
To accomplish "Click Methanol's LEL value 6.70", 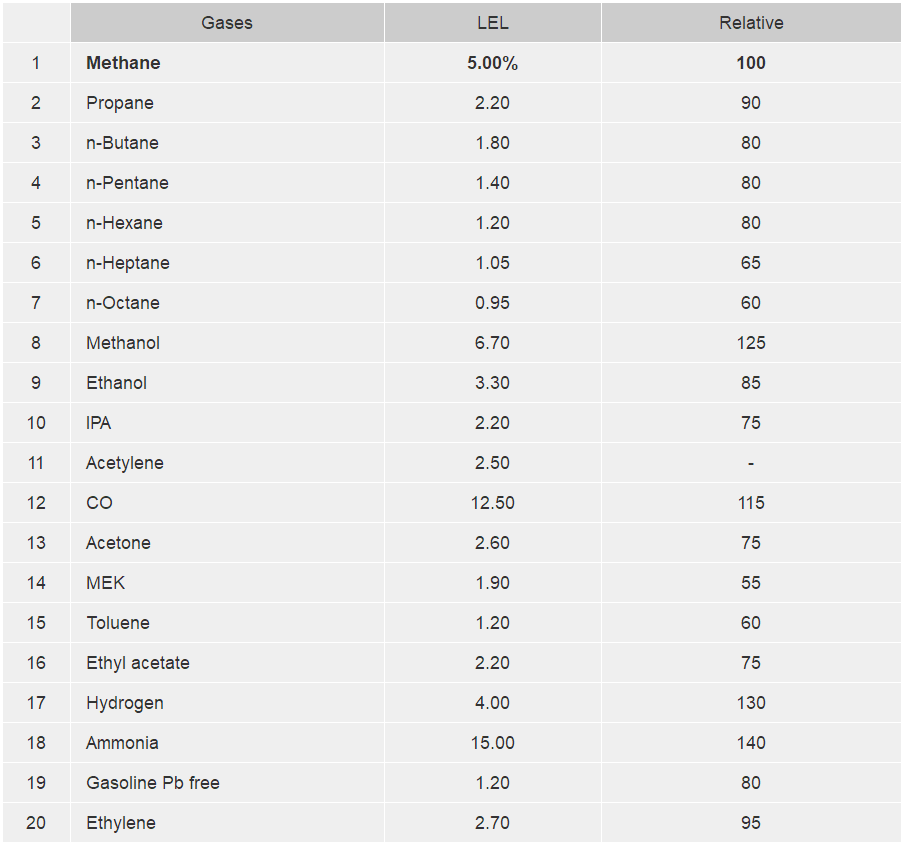I will [492, 343].
